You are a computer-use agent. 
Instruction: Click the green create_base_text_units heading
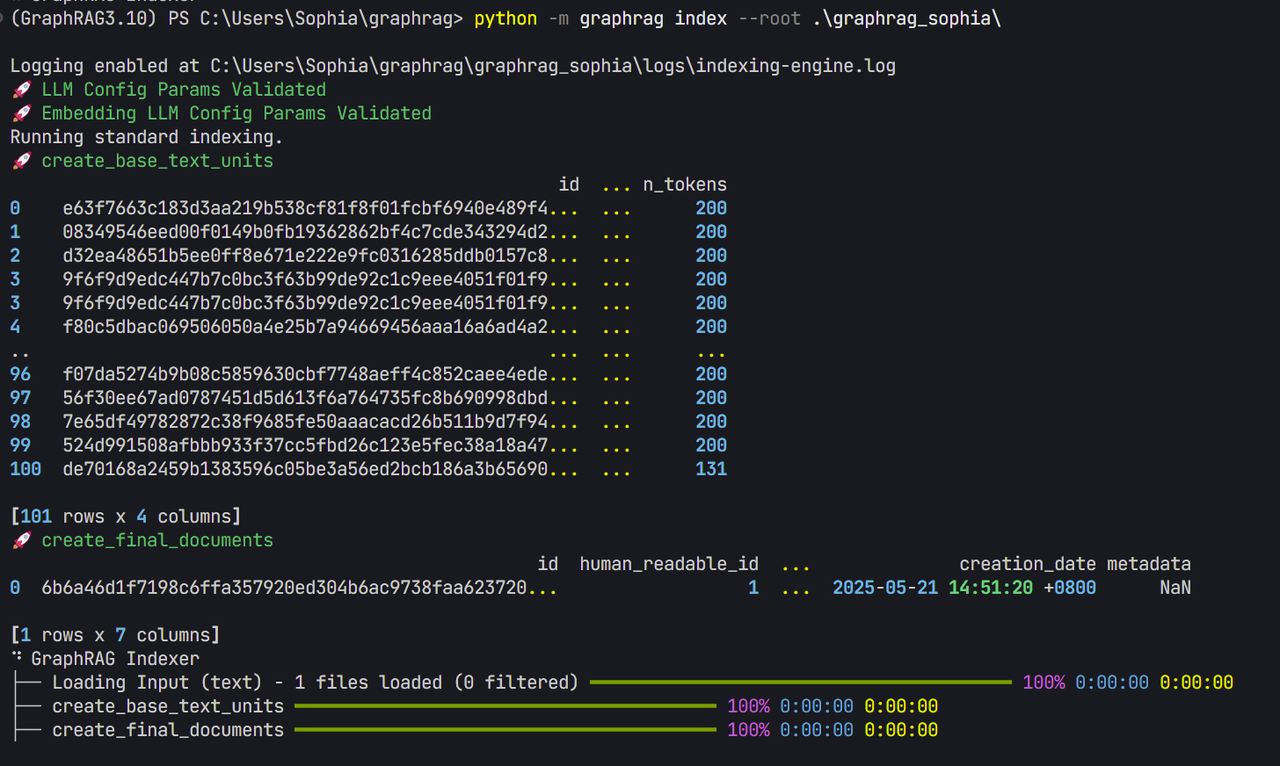pos(157,161)
